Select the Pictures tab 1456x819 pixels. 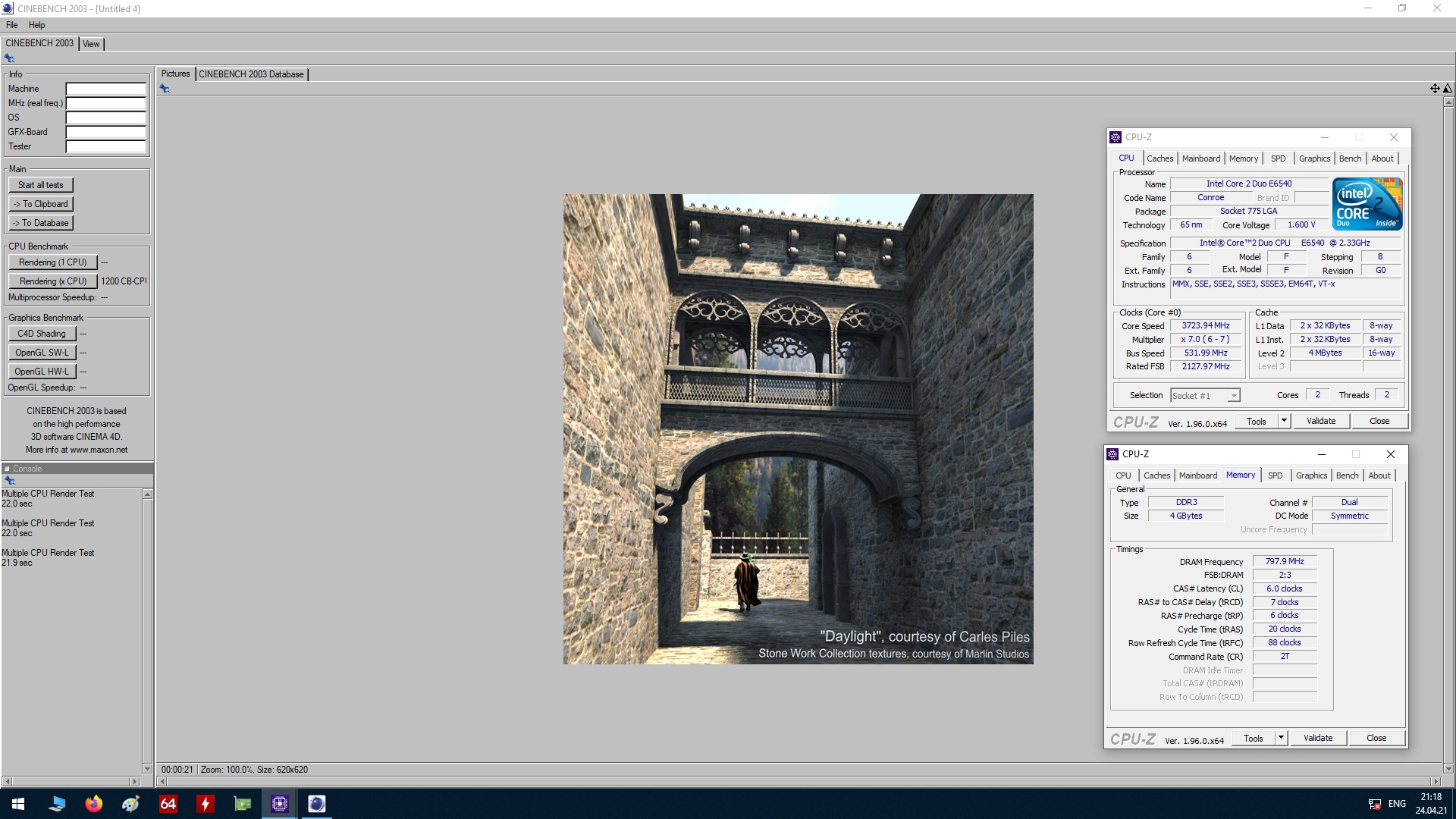(175, 74)
